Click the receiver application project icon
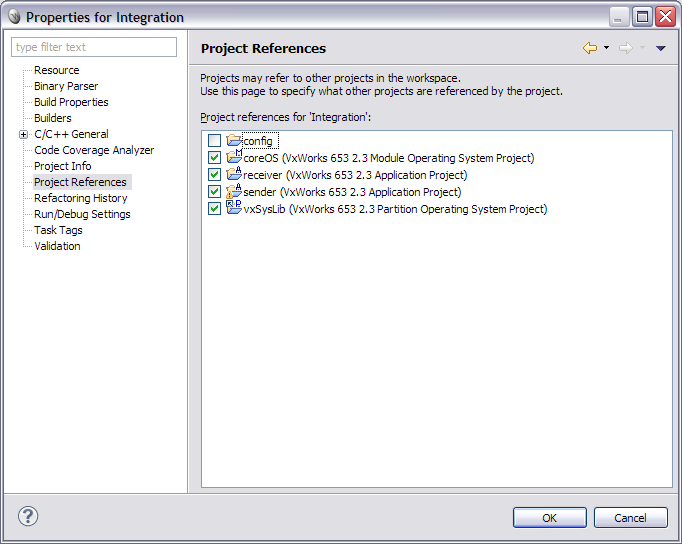The height and width of the screenshot is (544, 682). 234,174
